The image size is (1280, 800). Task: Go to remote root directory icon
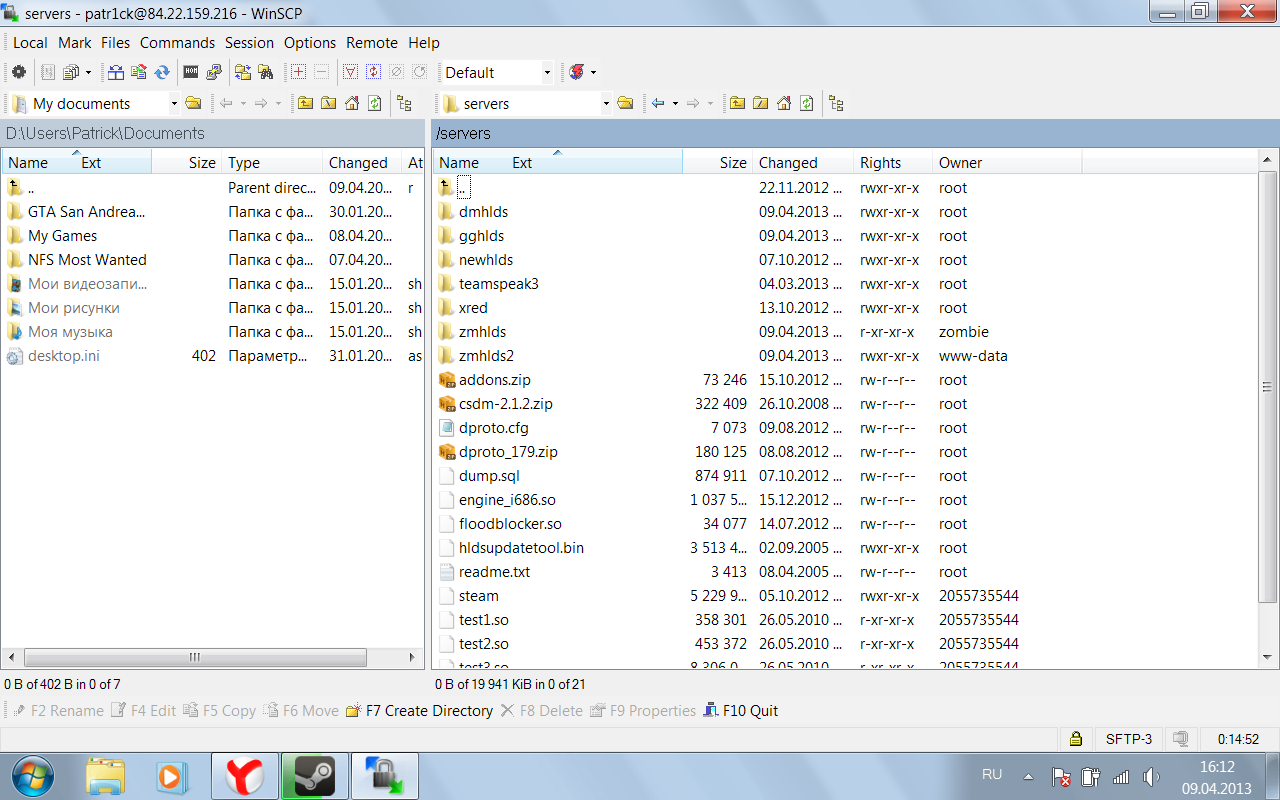(x=760, y=103)
